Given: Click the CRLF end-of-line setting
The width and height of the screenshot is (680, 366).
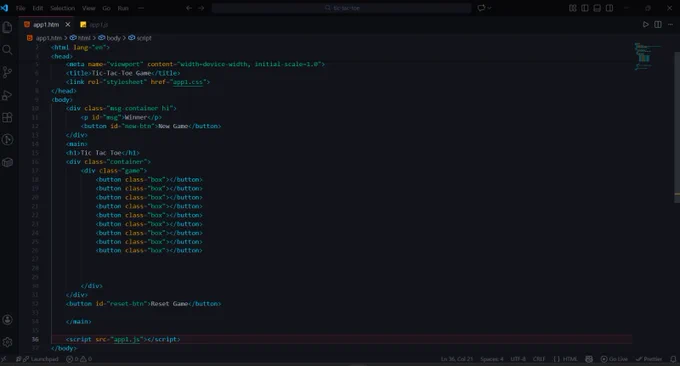Looking at the screenshot, I should (x=539, y=359).
